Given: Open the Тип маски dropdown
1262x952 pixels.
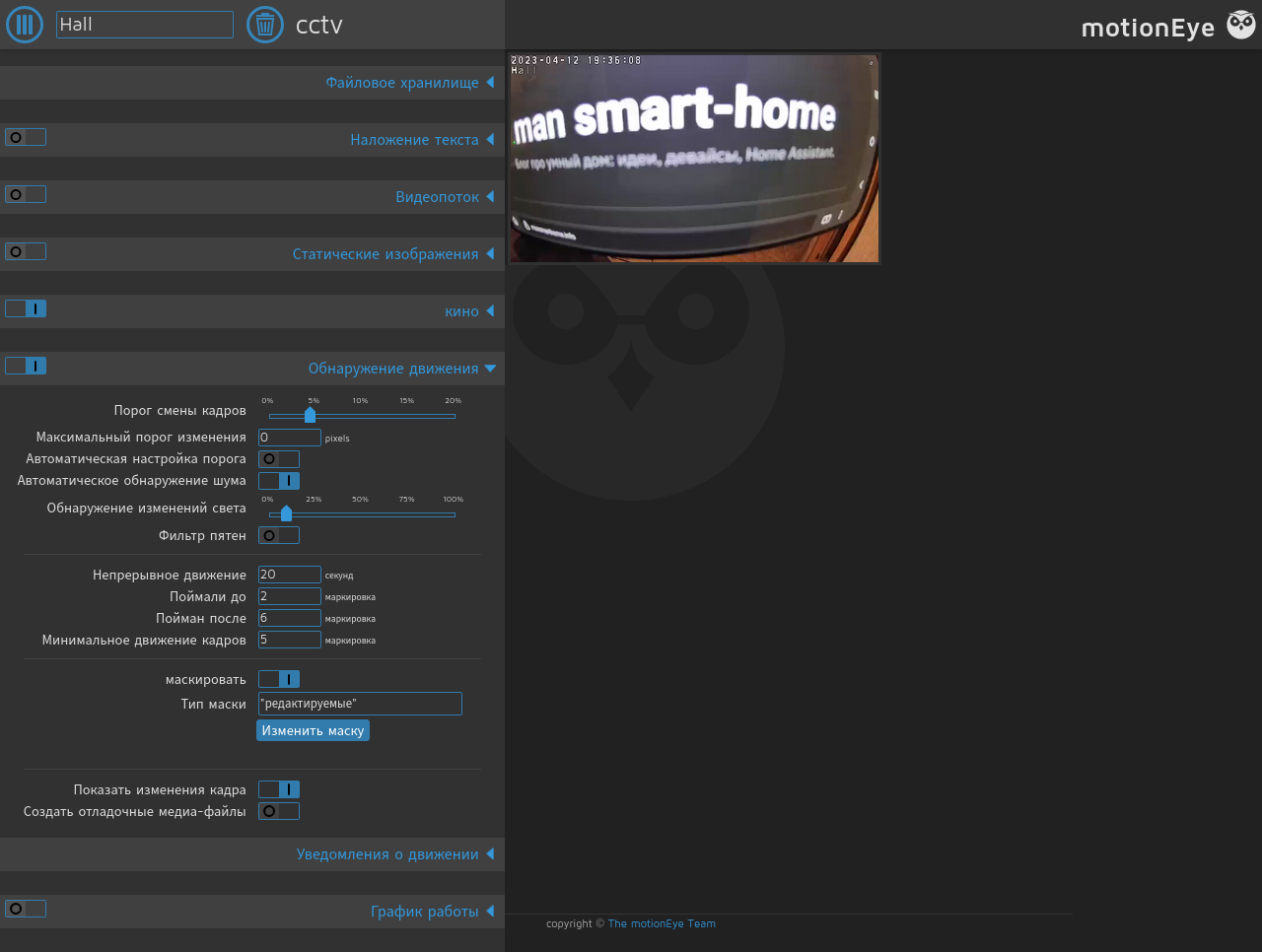Looking at the screenshot, I should pos(360,704).
